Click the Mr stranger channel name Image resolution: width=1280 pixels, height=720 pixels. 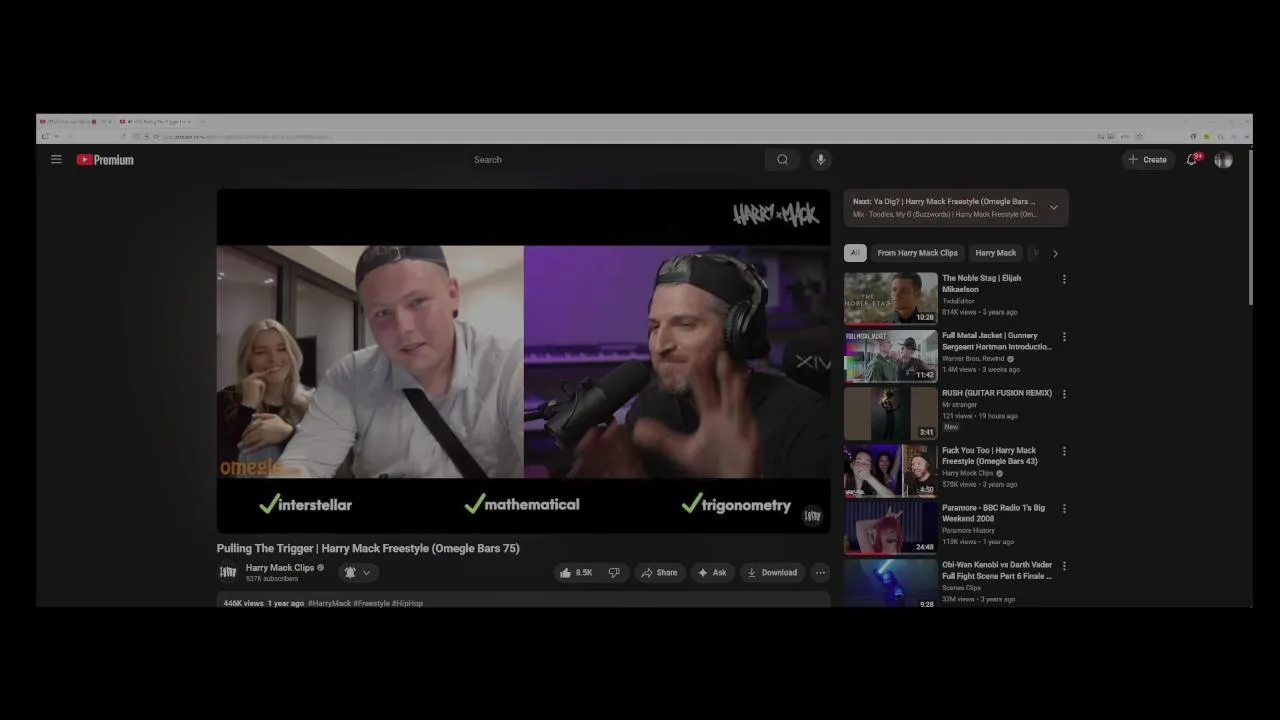[959, 404]
